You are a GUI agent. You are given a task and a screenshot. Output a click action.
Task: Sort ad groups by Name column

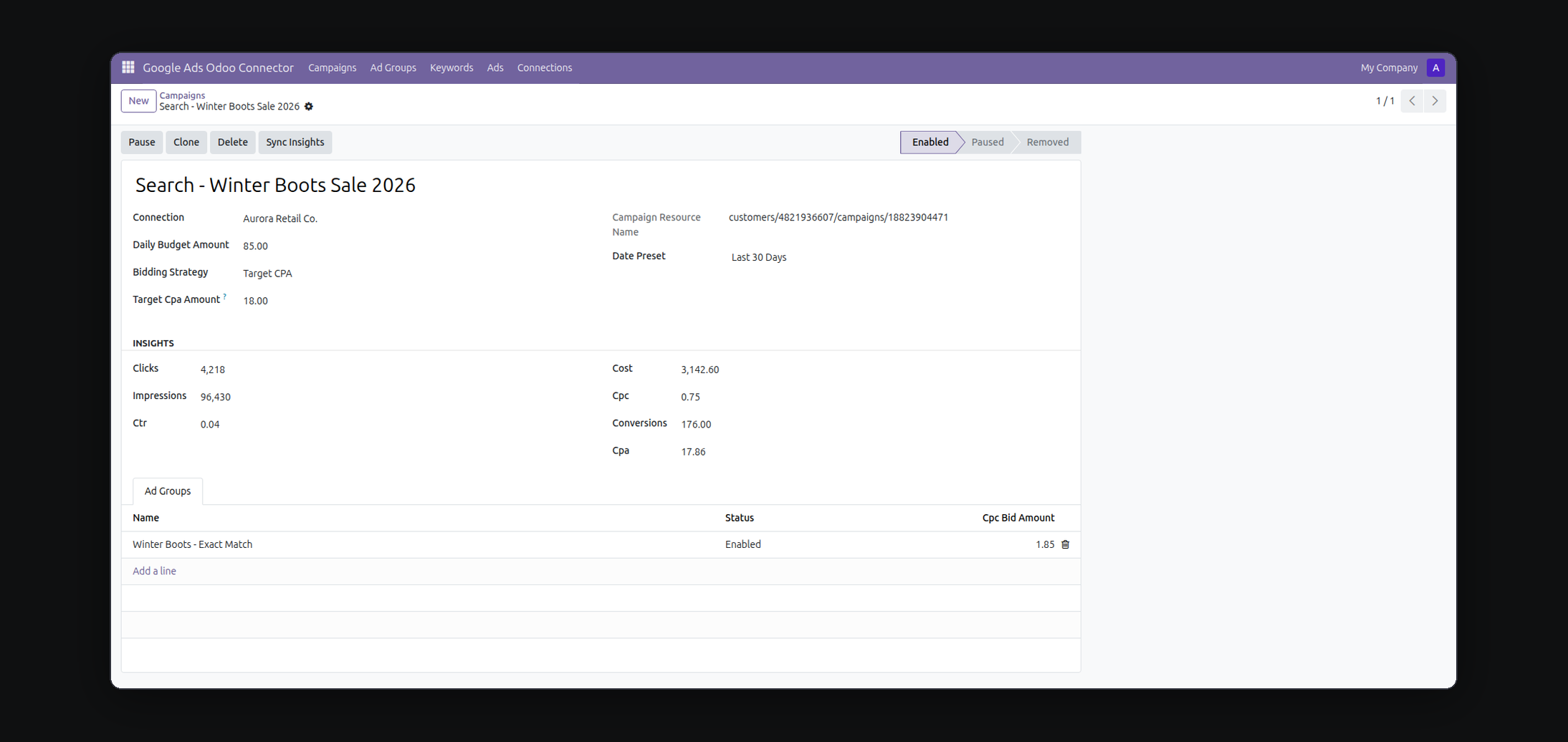145,518
